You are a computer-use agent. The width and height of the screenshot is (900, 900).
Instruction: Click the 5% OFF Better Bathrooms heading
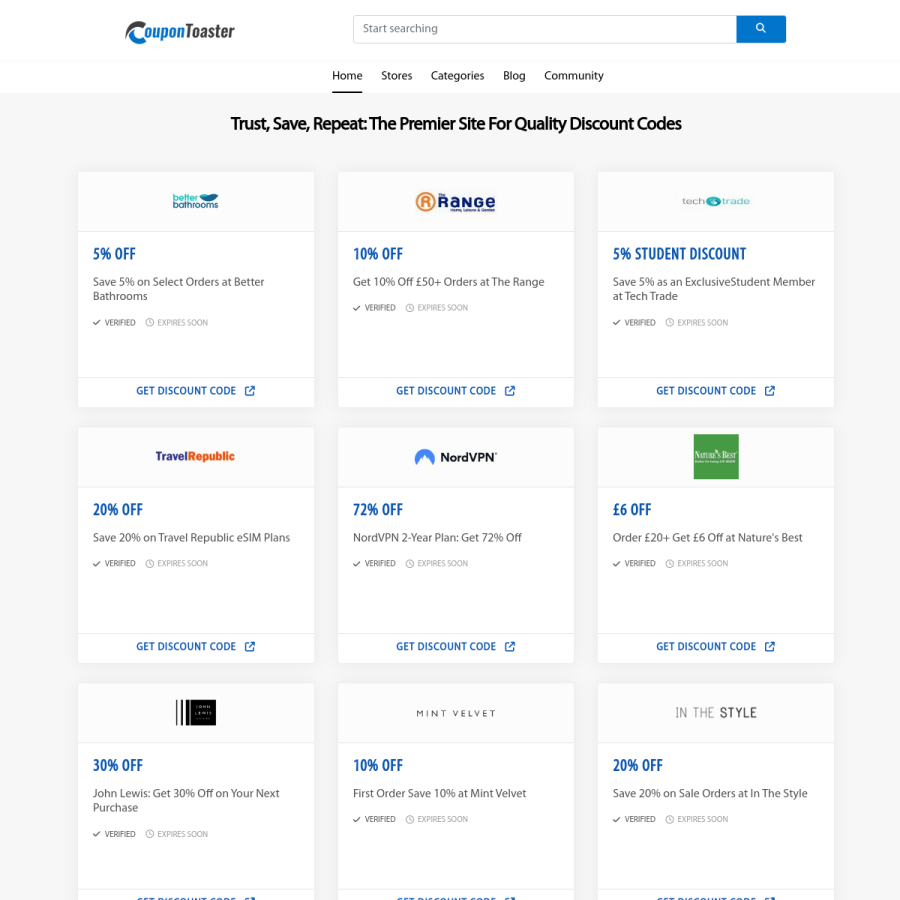114,254
